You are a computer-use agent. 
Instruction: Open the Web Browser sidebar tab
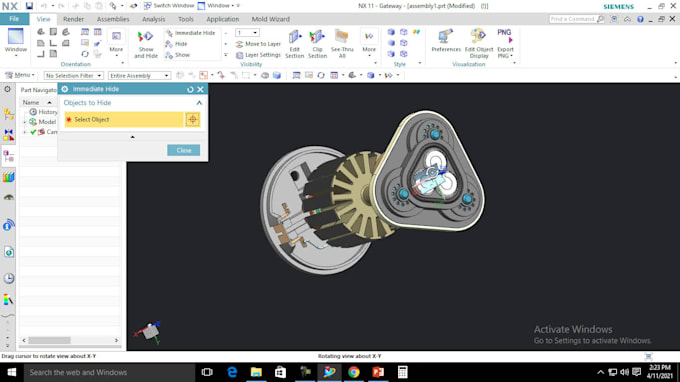coord(8,252)
